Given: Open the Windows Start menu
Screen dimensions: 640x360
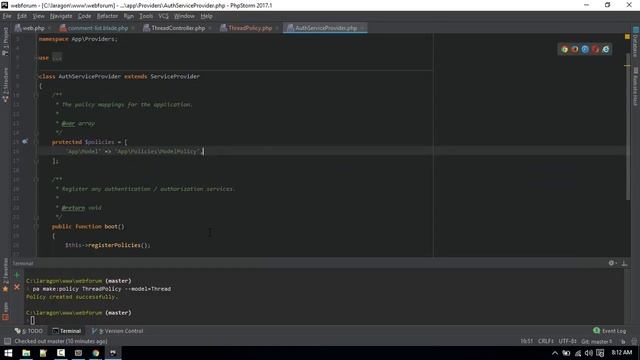Looking at the screenshot, I should [8, 353].
